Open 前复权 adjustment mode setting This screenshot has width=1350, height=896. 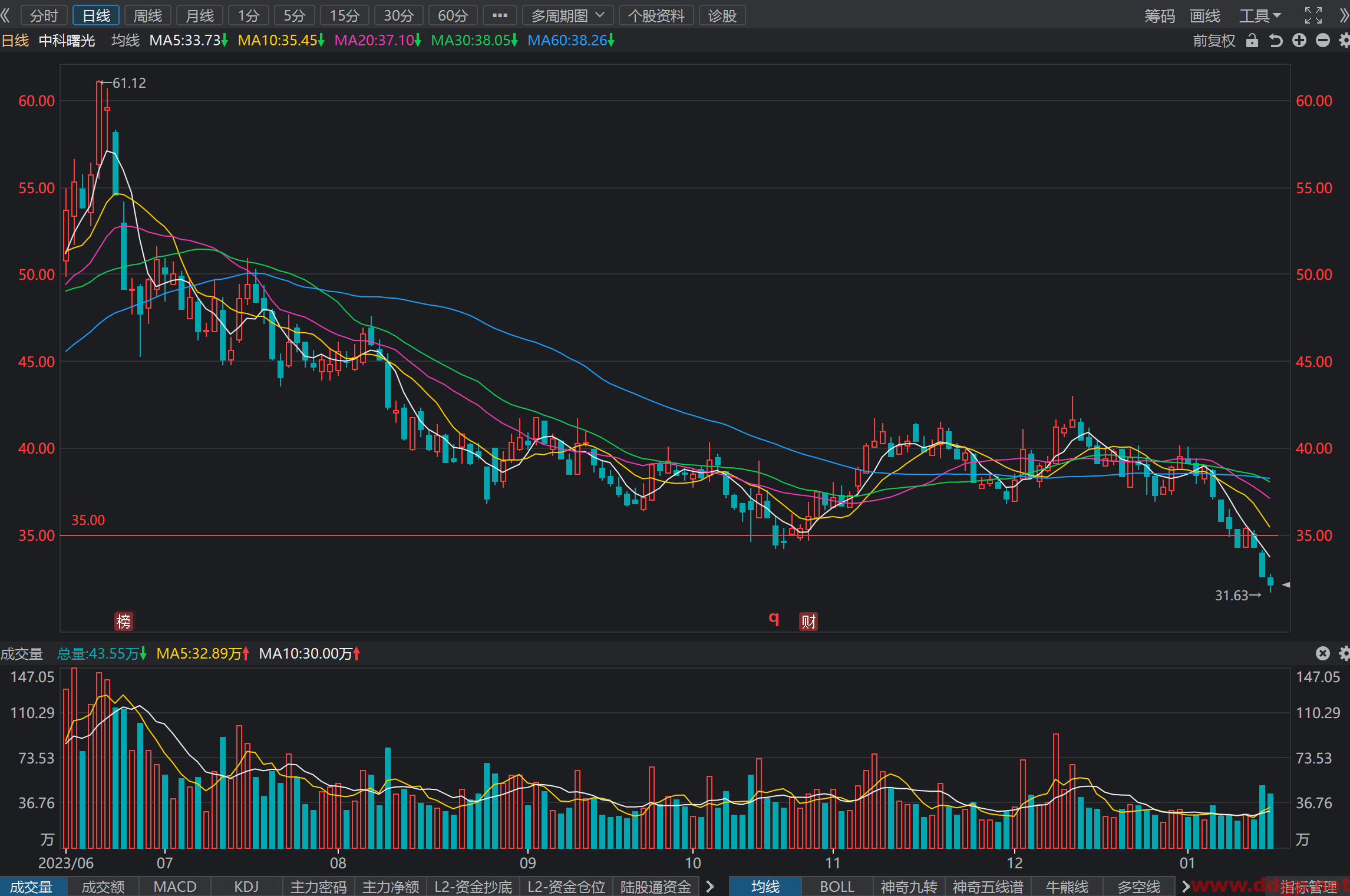(1214, 41)
